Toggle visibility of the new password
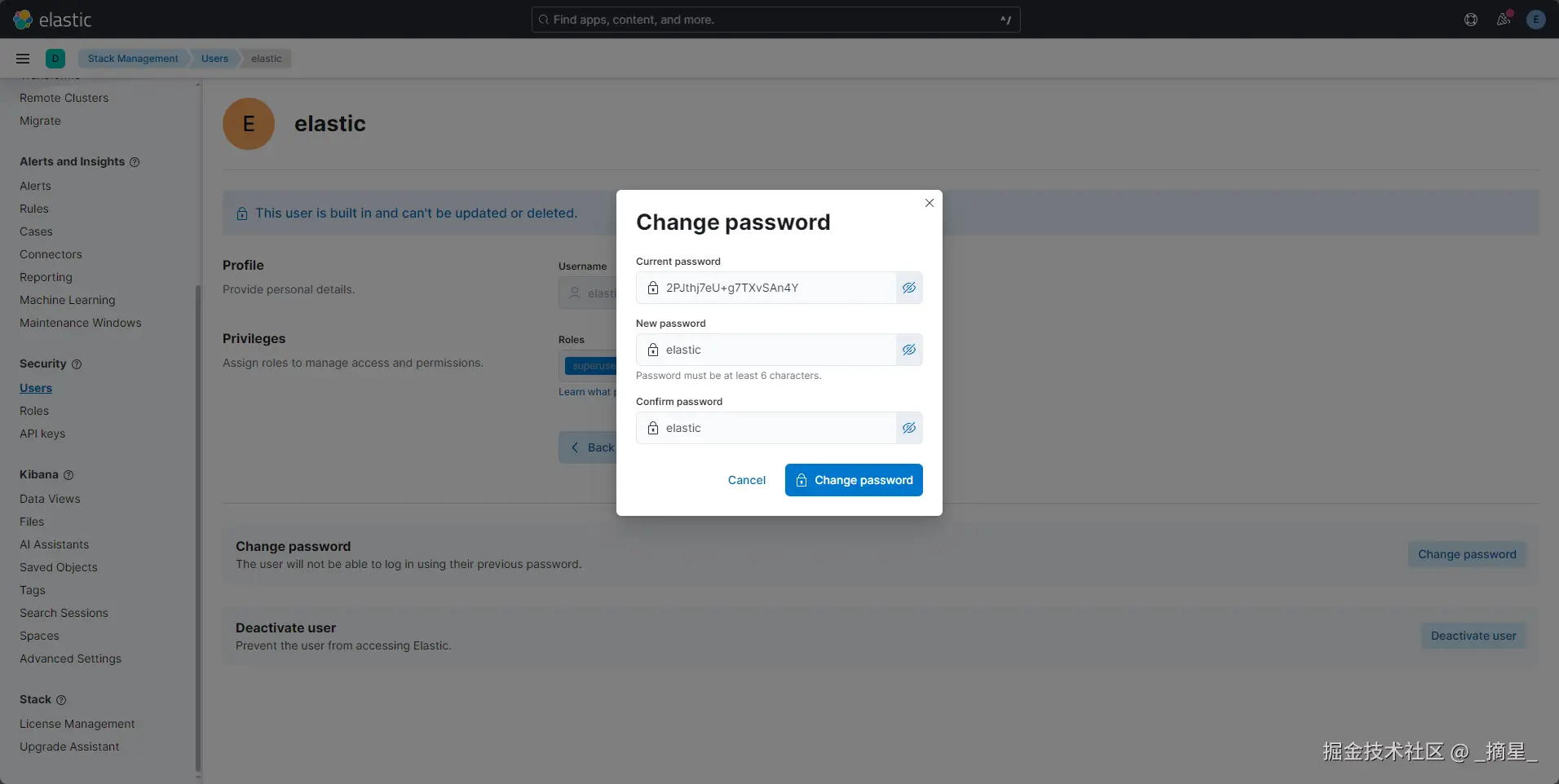 909,350
